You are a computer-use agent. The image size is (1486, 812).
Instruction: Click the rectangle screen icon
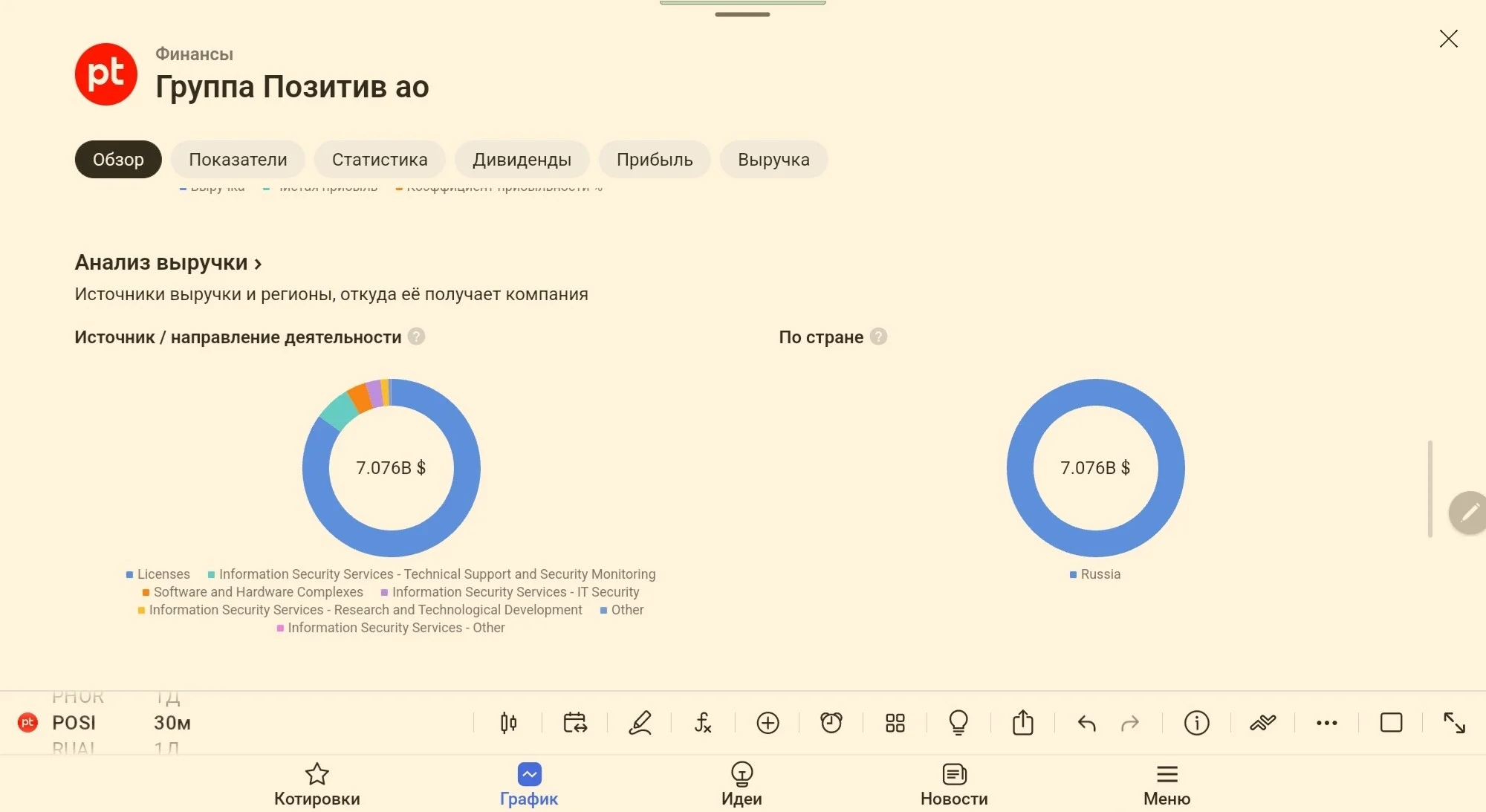[x=1391, y=723]
